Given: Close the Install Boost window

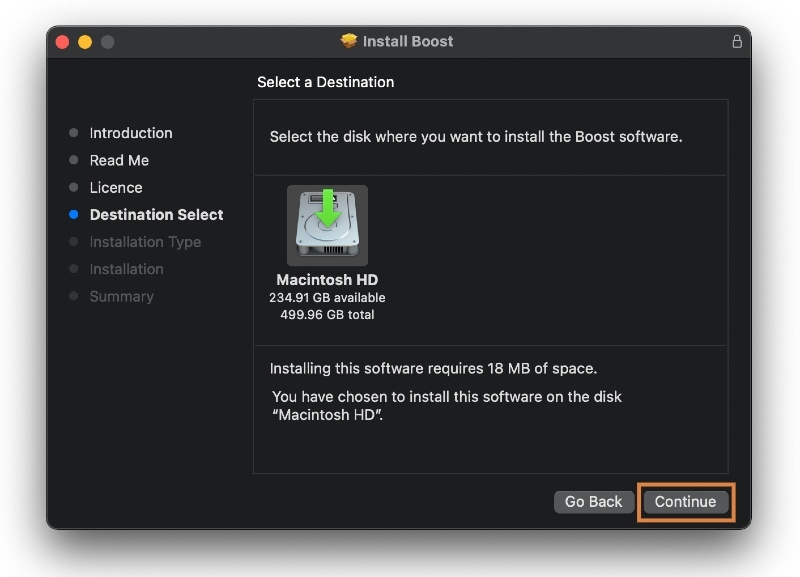Looking at the screenshot, I should 63,42.
